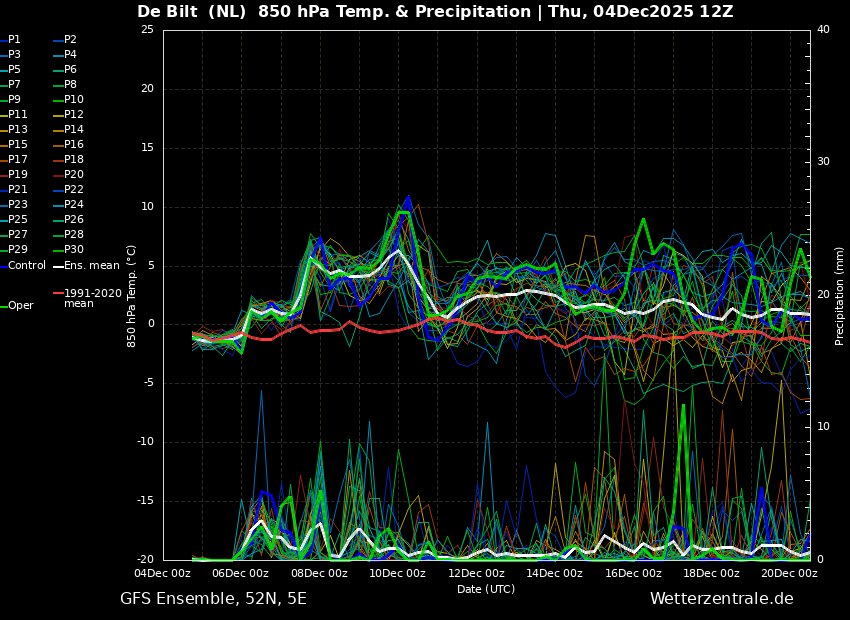
Task: Click the 1991-2020 mean legend entry
Action: point(88,298)
